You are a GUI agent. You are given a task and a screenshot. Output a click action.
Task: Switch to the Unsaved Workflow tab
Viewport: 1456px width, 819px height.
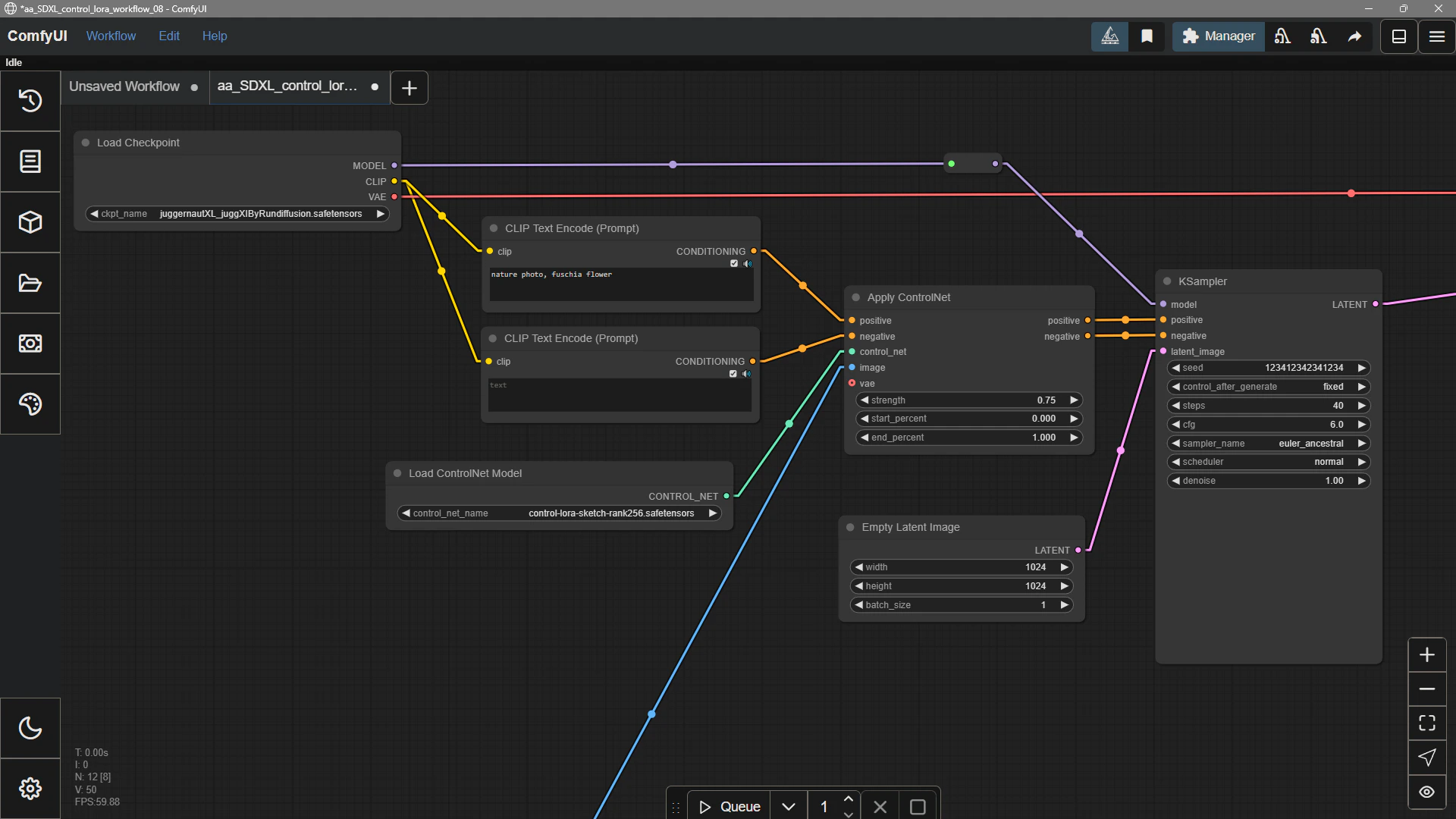pos(124,86)
